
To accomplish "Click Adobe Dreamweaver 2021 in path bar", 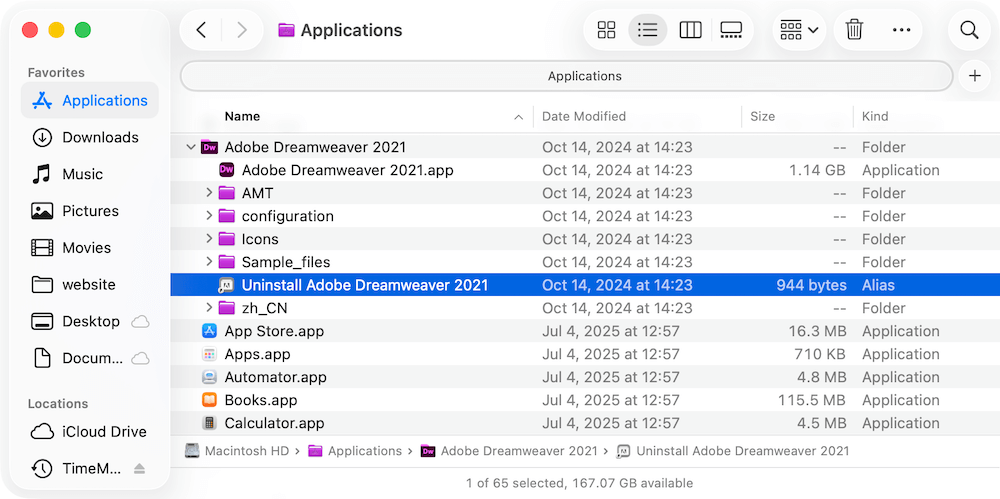I will pyautogui.click(x=509, y=451).
